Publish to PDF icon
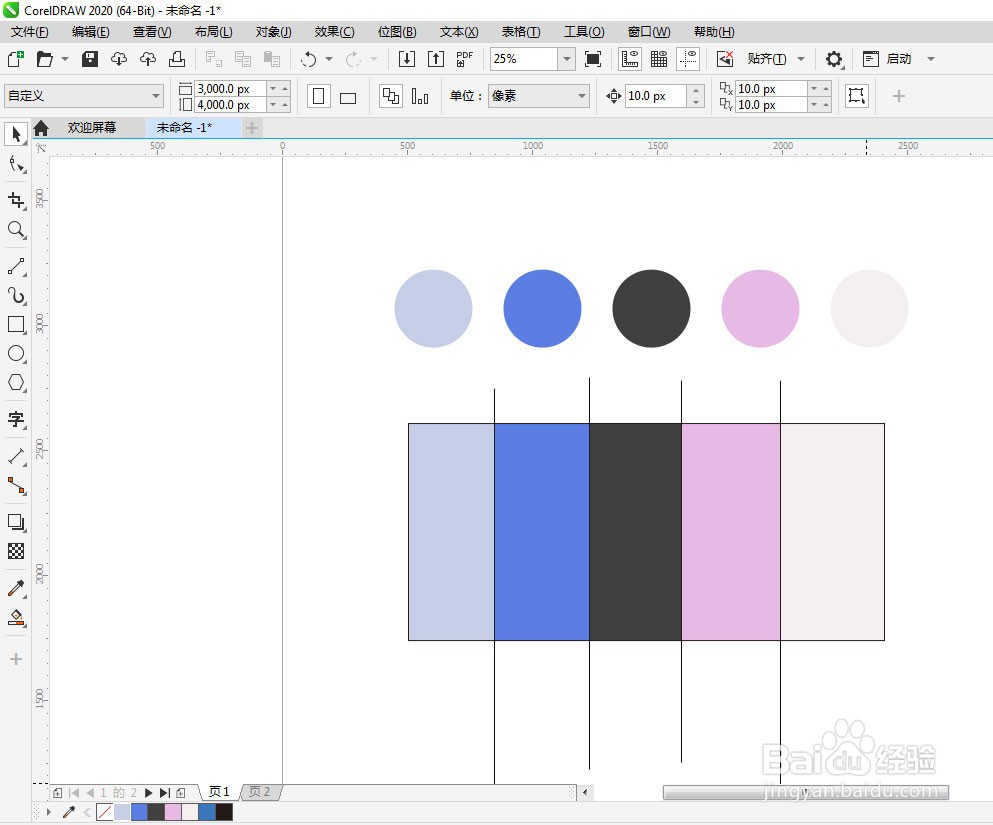 (464, 59)
